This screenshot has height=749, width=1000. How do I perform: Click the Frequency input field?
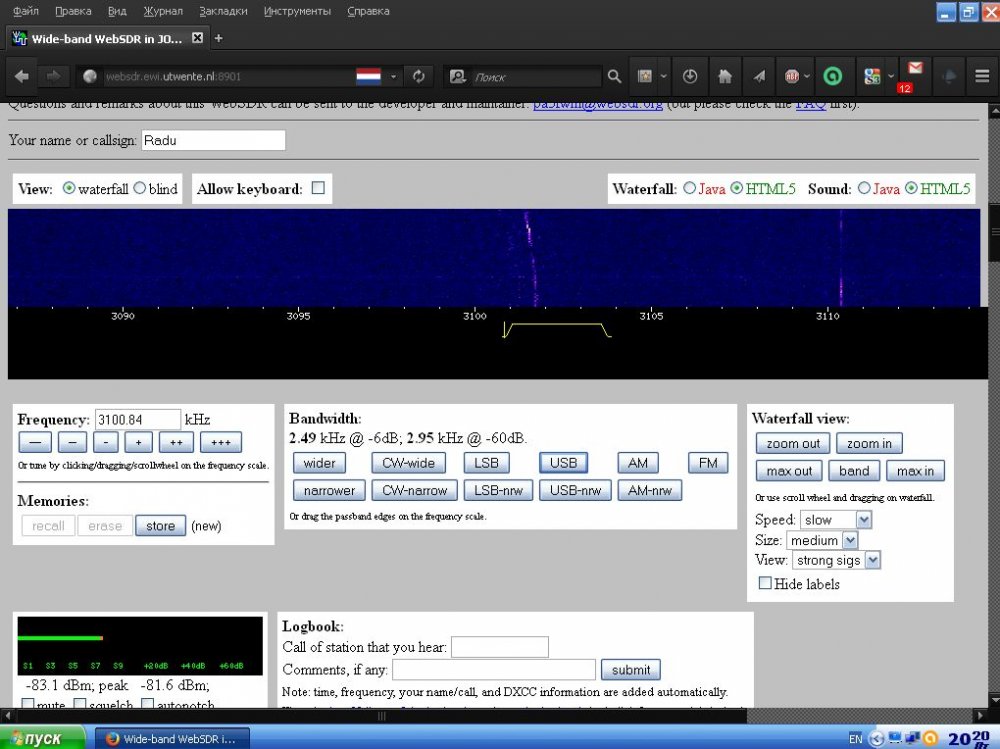coord(137,420)
